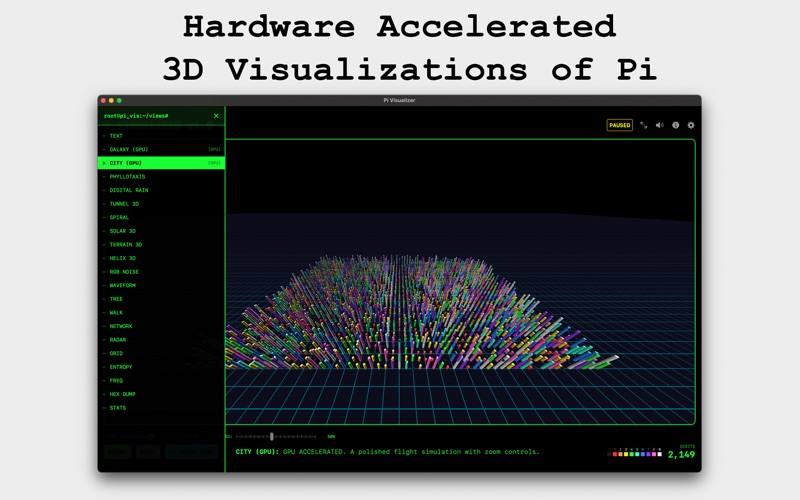Viewport: 800px width, 500px height.
Task: Choose the FREQ view
Action: point(161,381)
